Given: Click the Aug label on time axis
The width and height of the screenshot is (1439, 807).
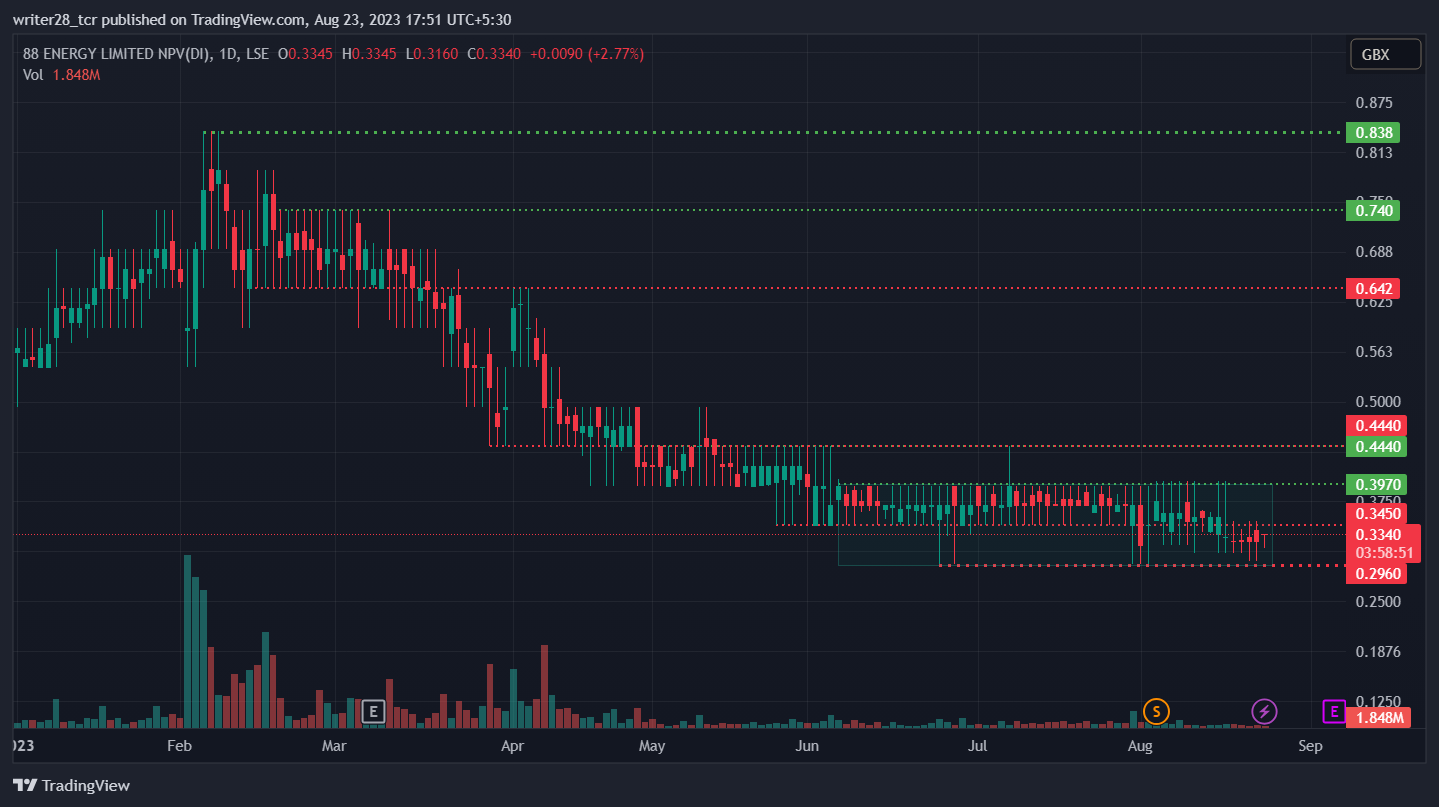Looking at the screenshot, I should 1139,746.
